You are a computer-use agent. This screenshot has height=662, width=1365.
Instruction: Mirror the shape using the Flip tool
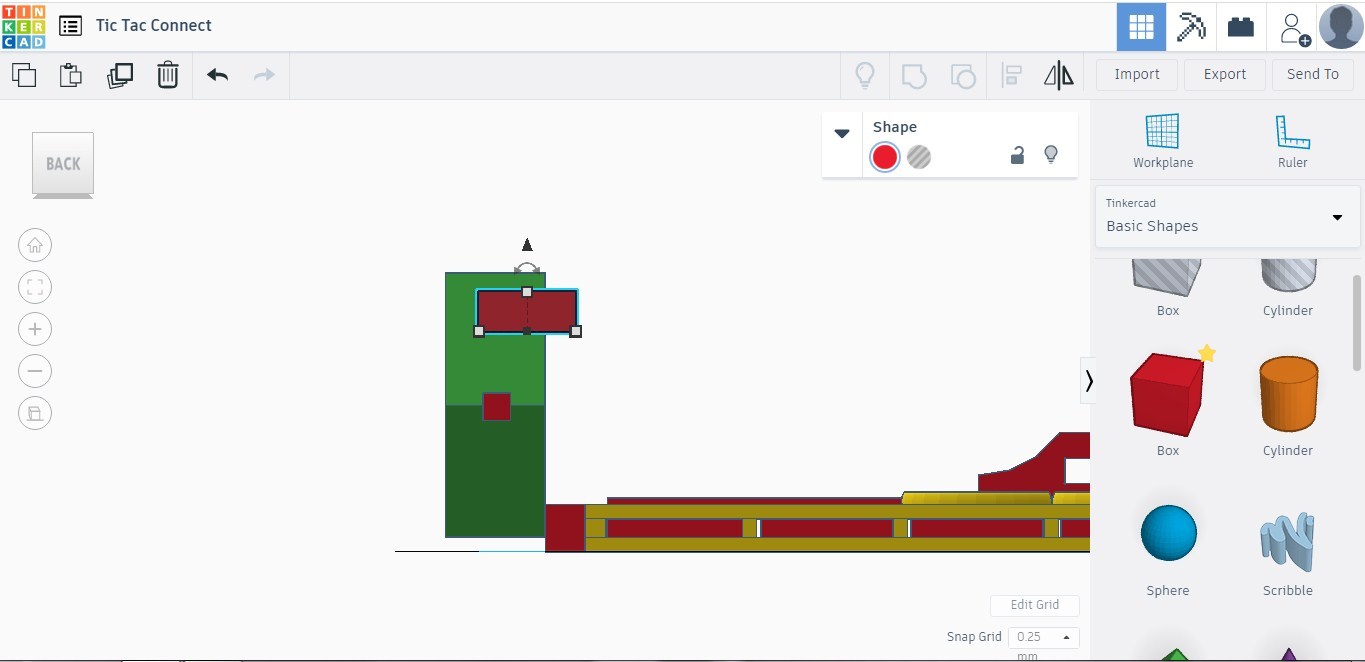point(1058,74)
